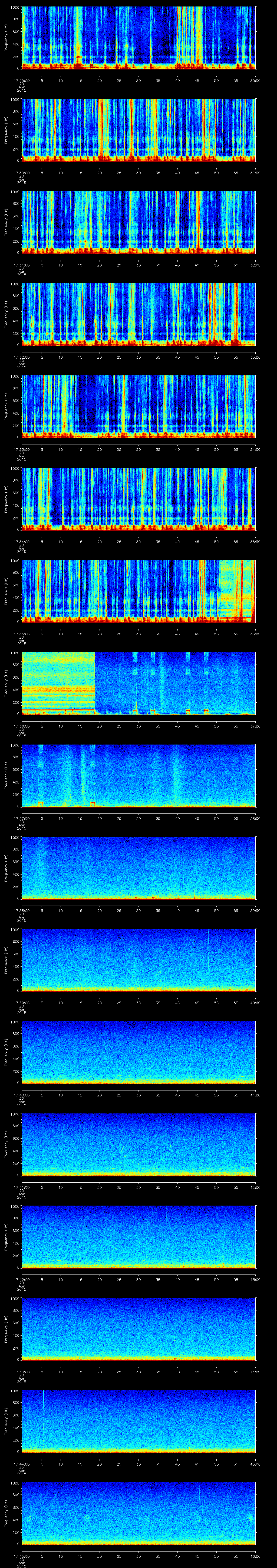Click the 17:36:00 start time label
277x1568 pixels.
click(22, 726)
